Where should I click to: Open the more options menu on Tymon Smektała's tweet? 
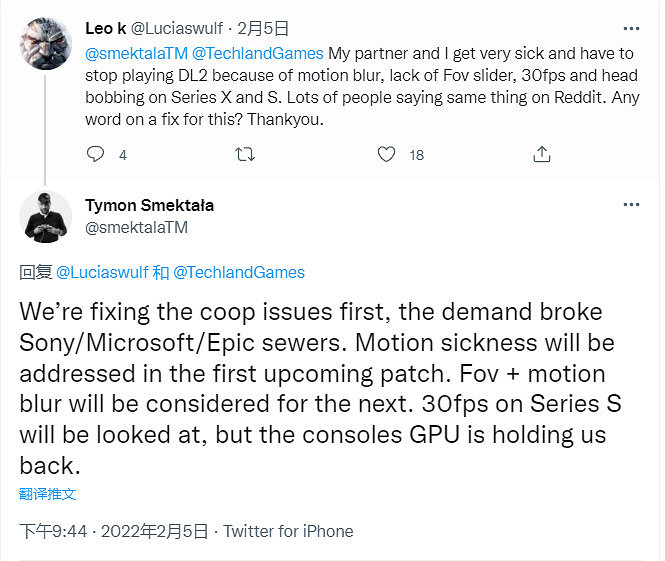click(631, 204)
